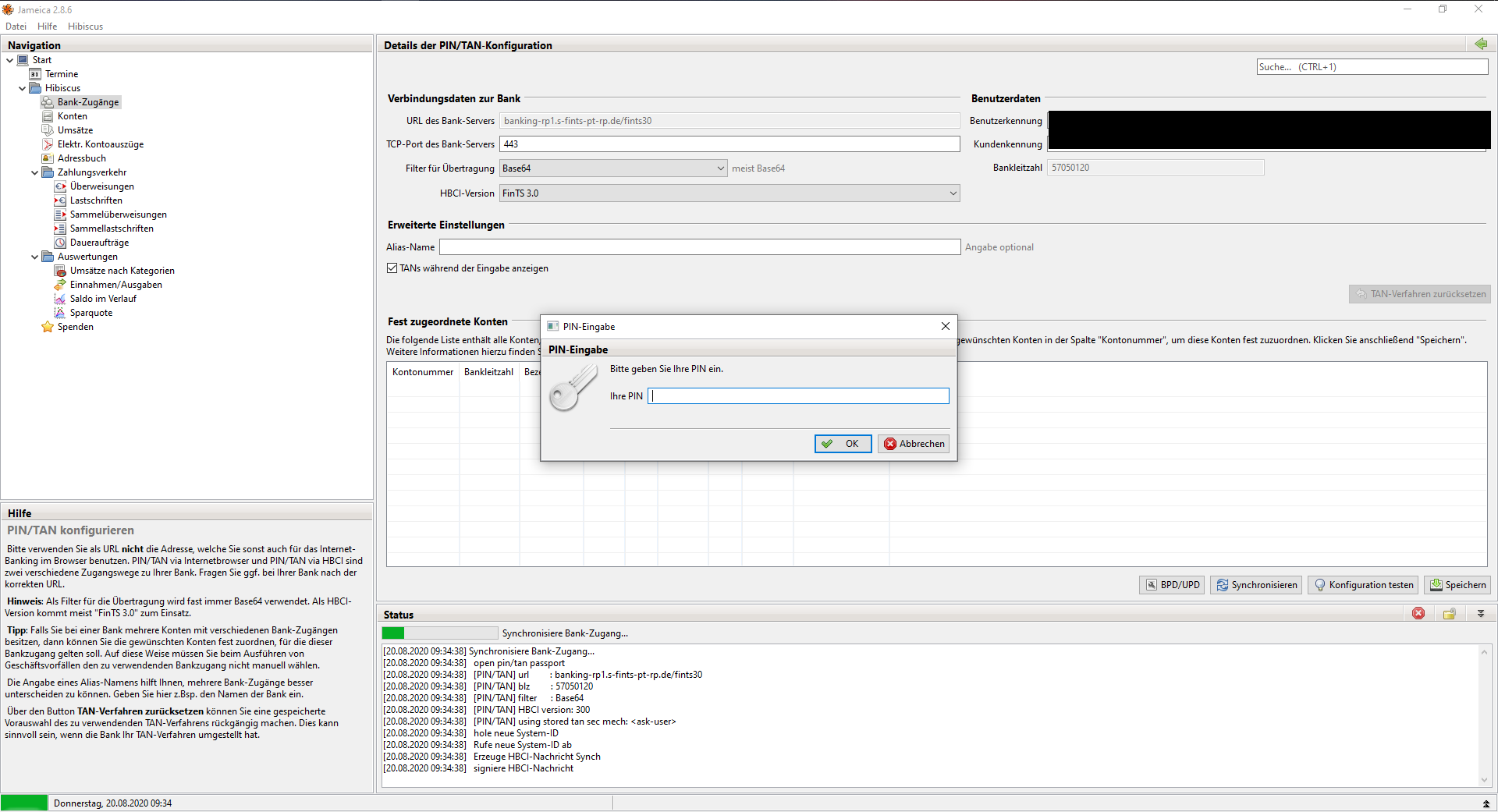This screenshot has width=1498, height=812.
Task: Open the Hibiscus menu
Action: click(x=85, y=27)
